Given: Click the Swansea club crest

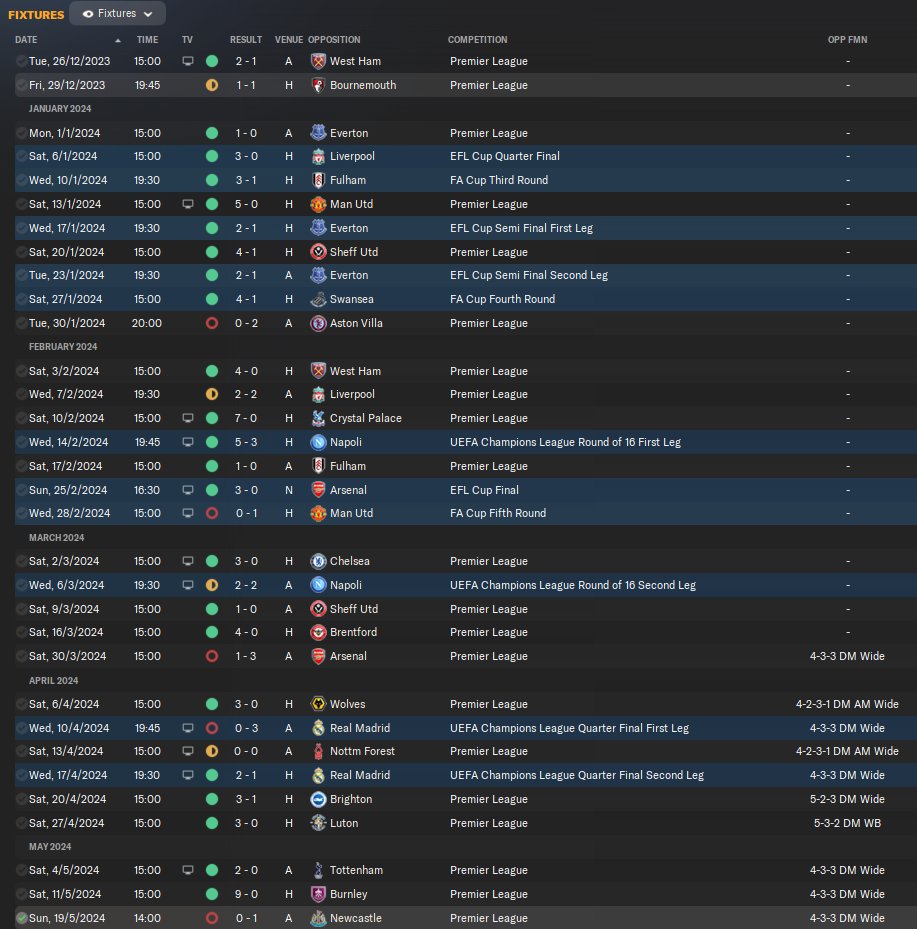Looking at the screenshot, I should click(318, 299).
